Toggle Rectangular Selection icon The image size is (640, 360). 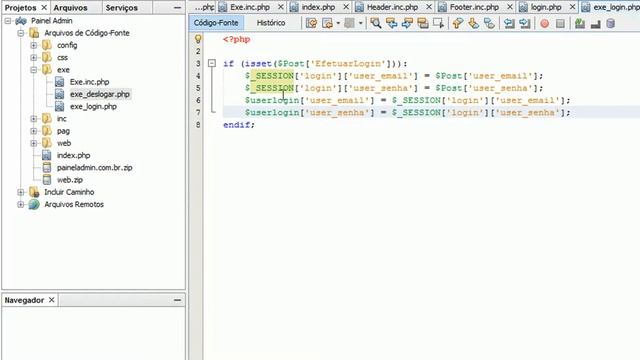click(x=438, y=23)
